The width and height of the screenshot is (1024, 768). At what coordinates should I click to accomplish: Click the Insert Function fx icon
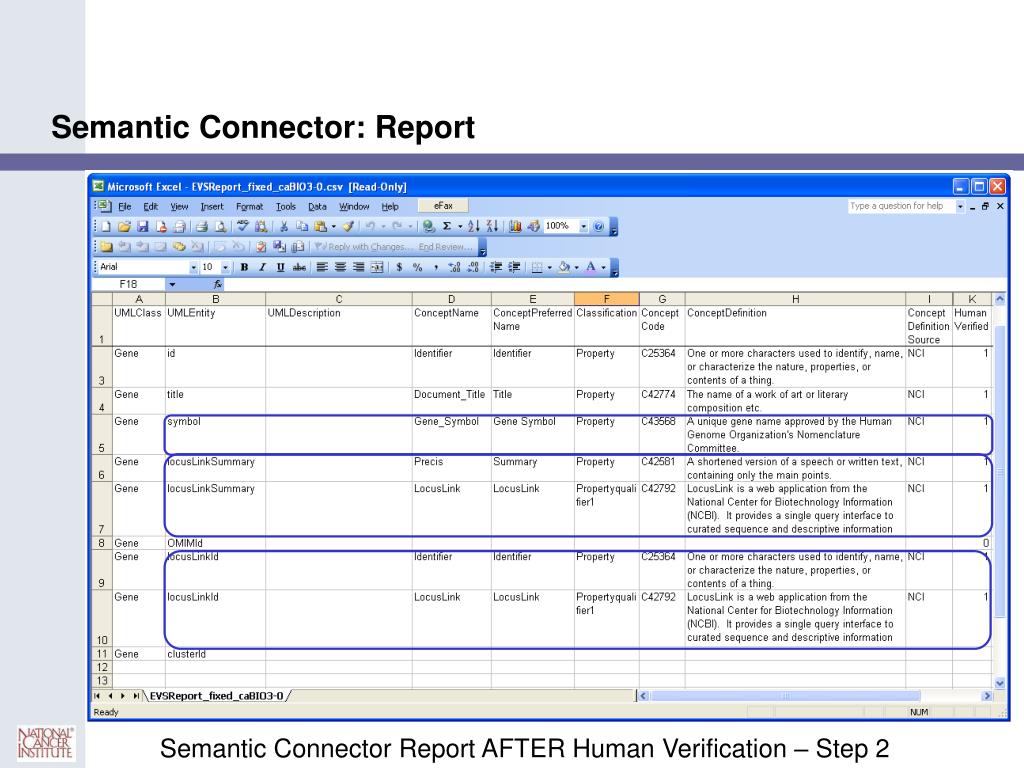tap(217, 285)
